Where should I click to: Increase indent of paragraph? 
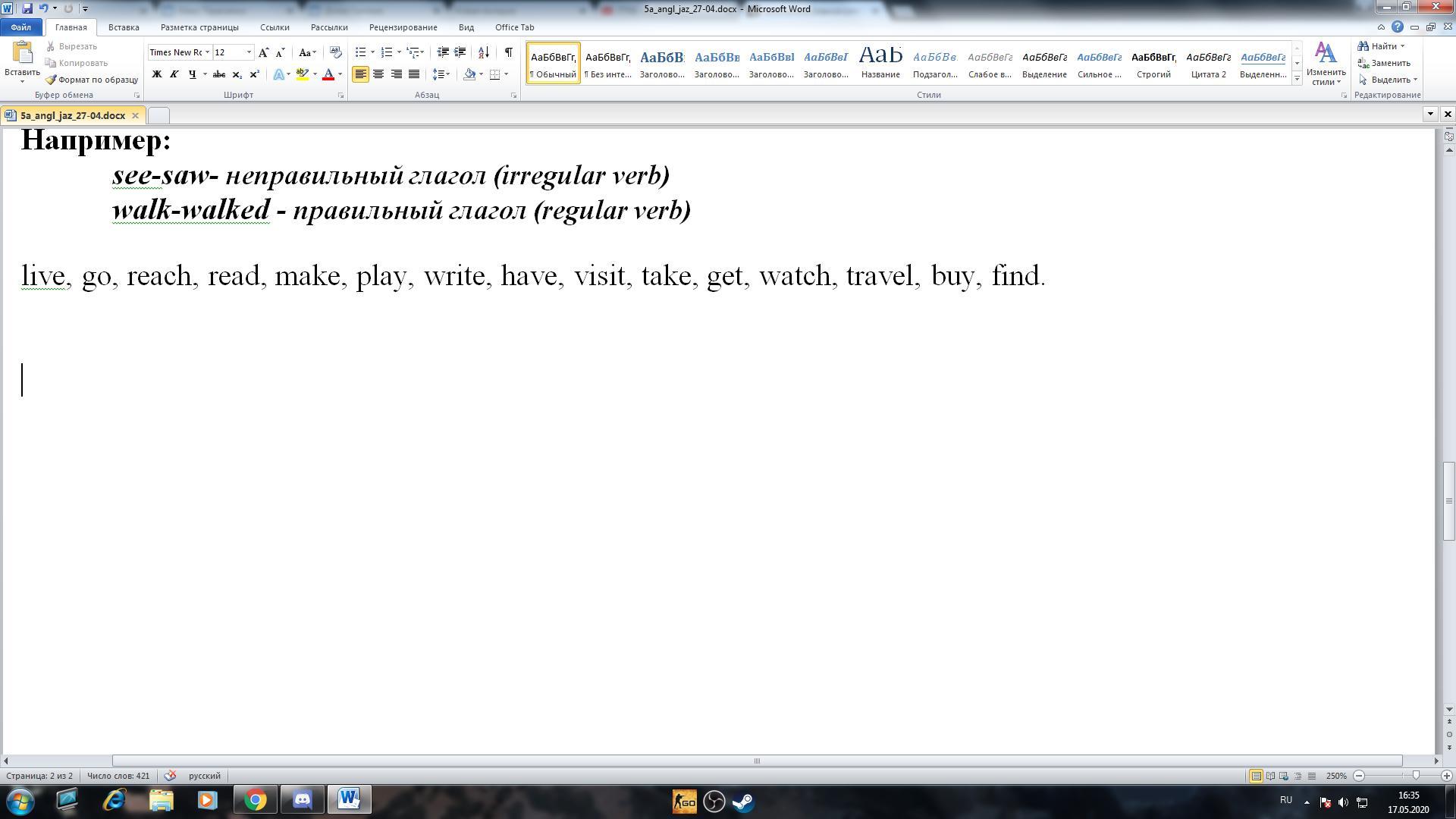pyautogui.click(x=460, y=52)
